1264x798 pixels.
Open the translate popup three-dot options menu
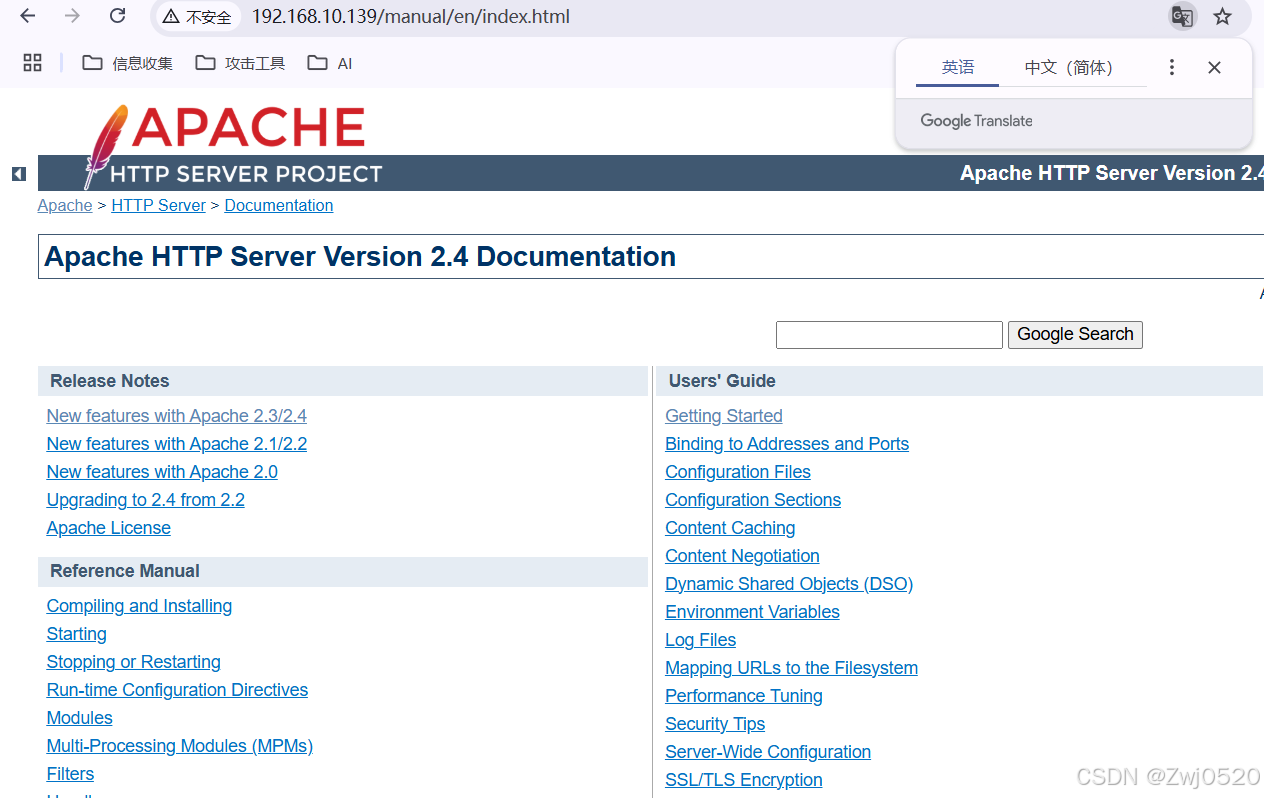pos(1171,67)
